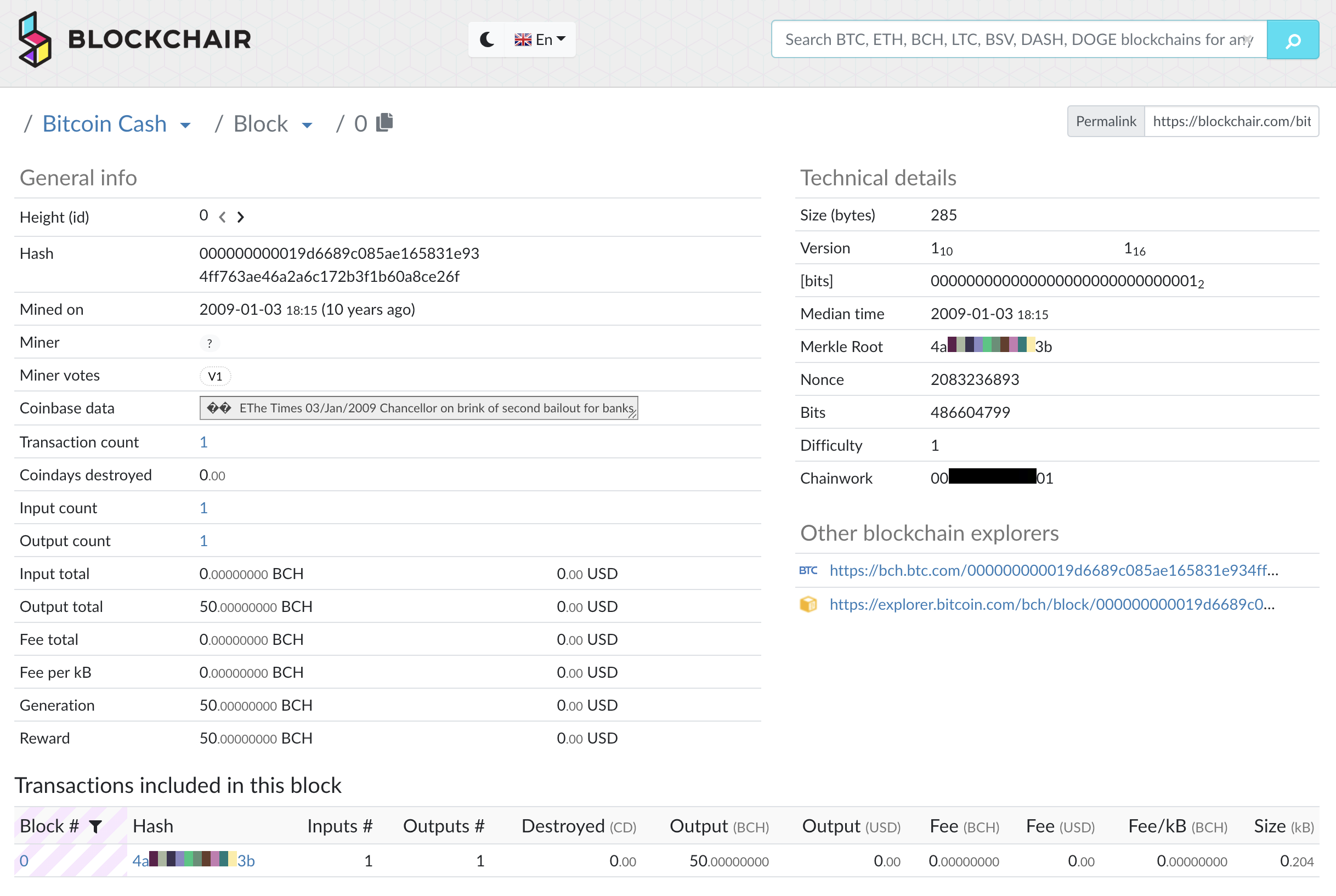Click the Block breadcrumb text
This screenshot has width=1336, height=896.
261,124
